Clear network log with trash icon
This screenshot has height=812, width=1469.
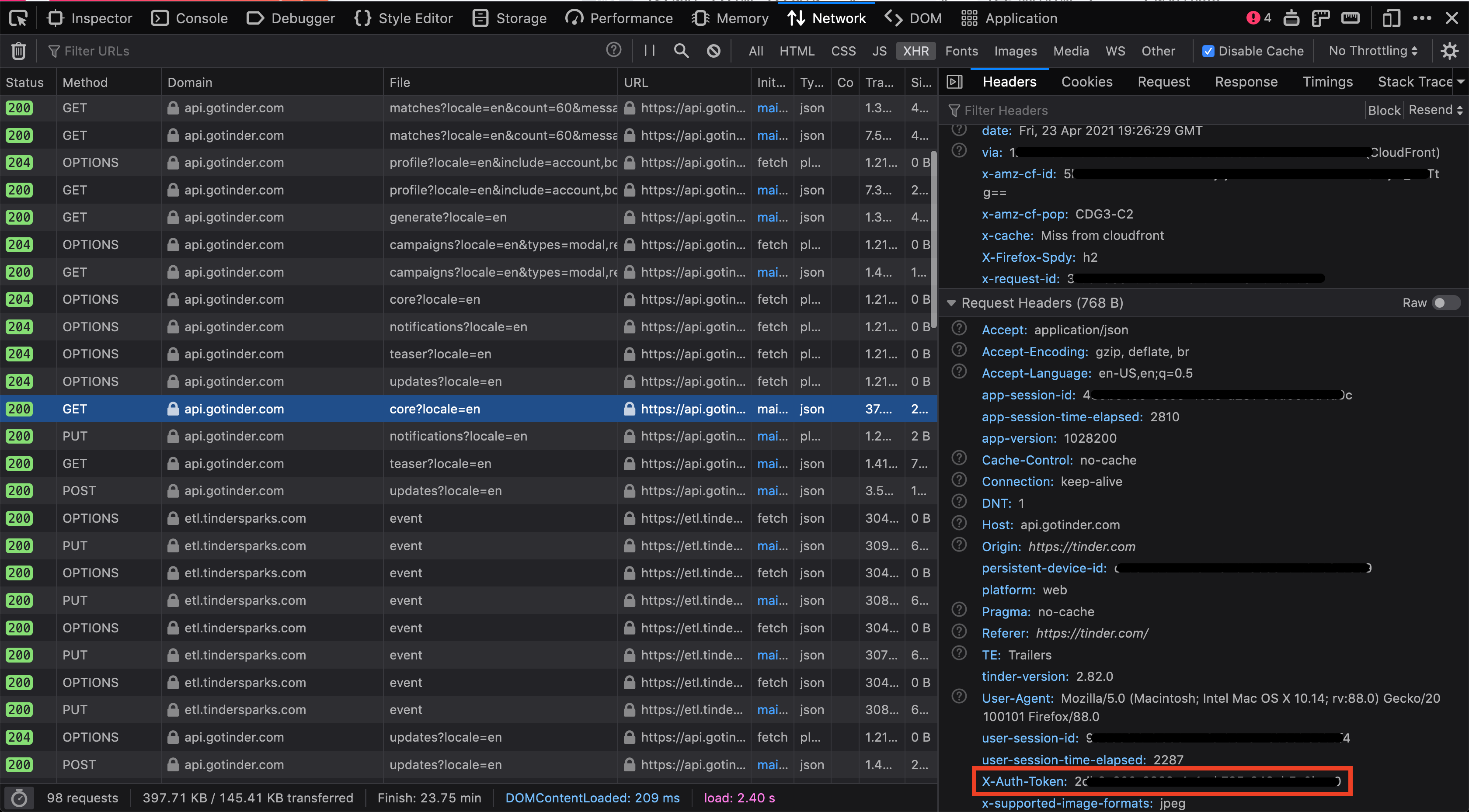pos(18,51)
